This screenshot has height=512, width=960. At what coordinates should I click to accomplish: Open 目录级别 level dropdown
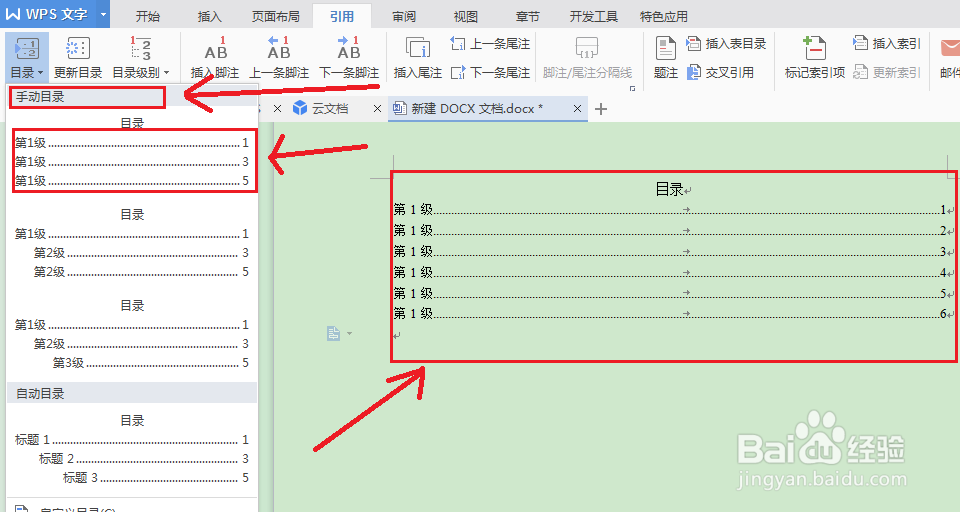coord(141,58)
